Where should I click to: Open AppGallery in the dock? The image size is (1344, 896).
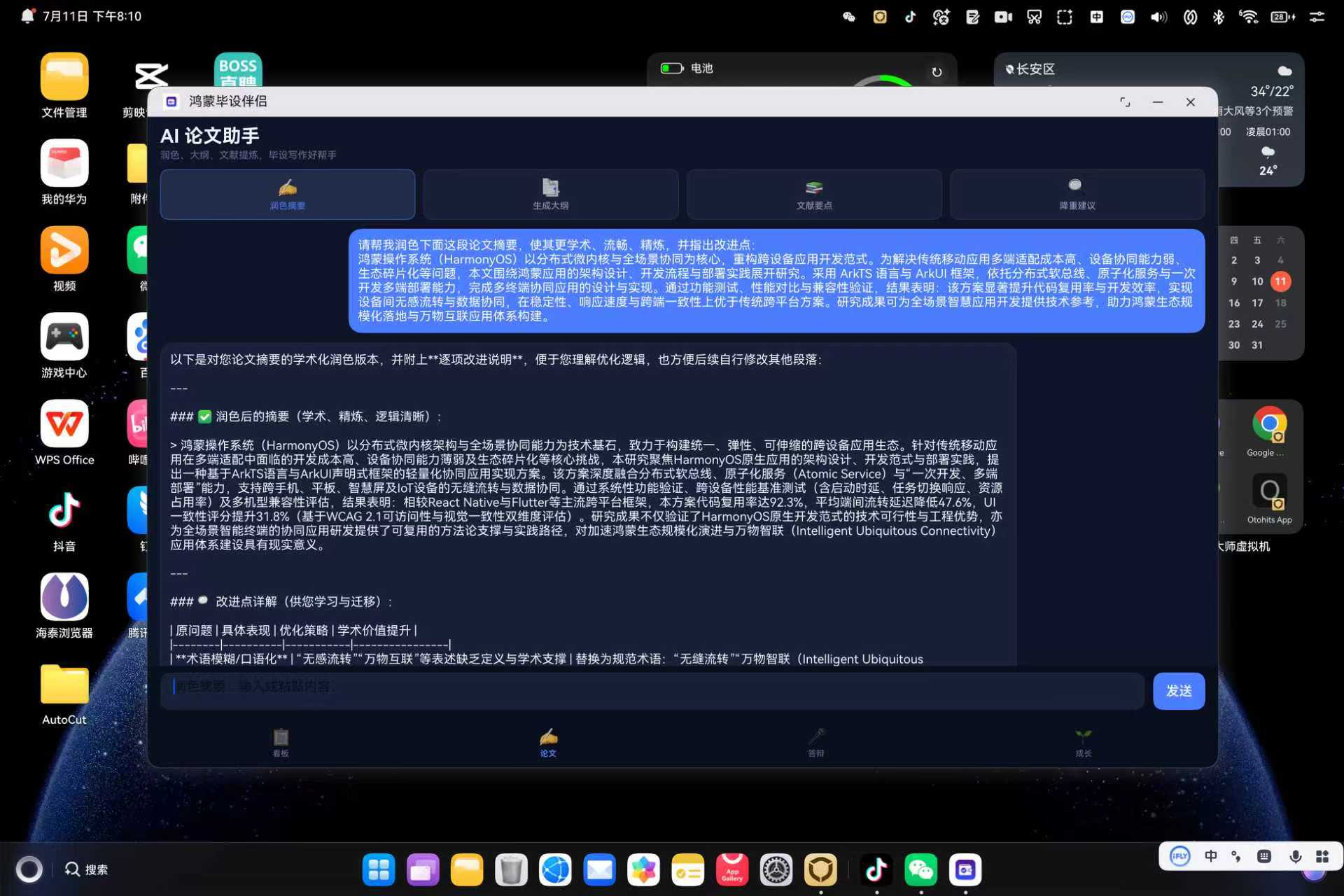[731, 870]
